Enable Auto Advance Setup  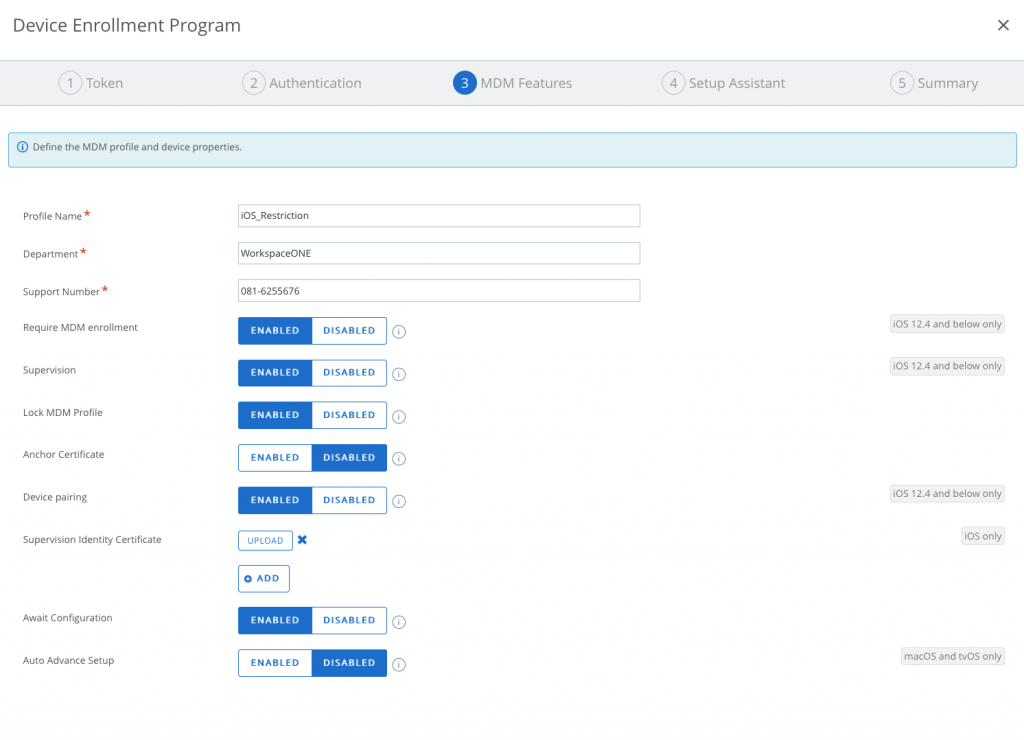click(x=275, y=663)
